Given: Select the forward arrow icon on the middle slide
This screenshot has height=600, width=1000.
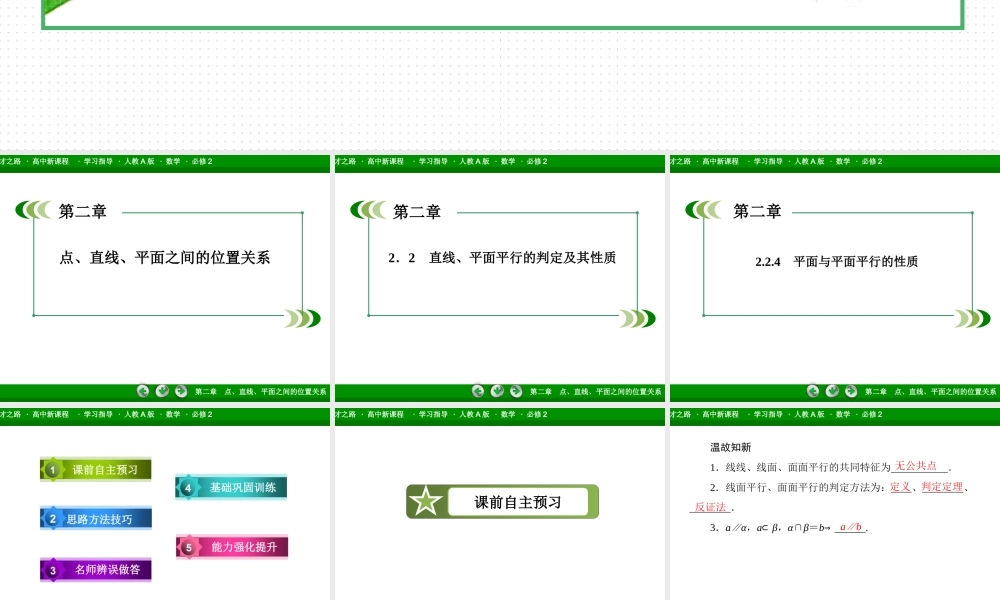Looking at the screenshot, I should pos(514,392).
